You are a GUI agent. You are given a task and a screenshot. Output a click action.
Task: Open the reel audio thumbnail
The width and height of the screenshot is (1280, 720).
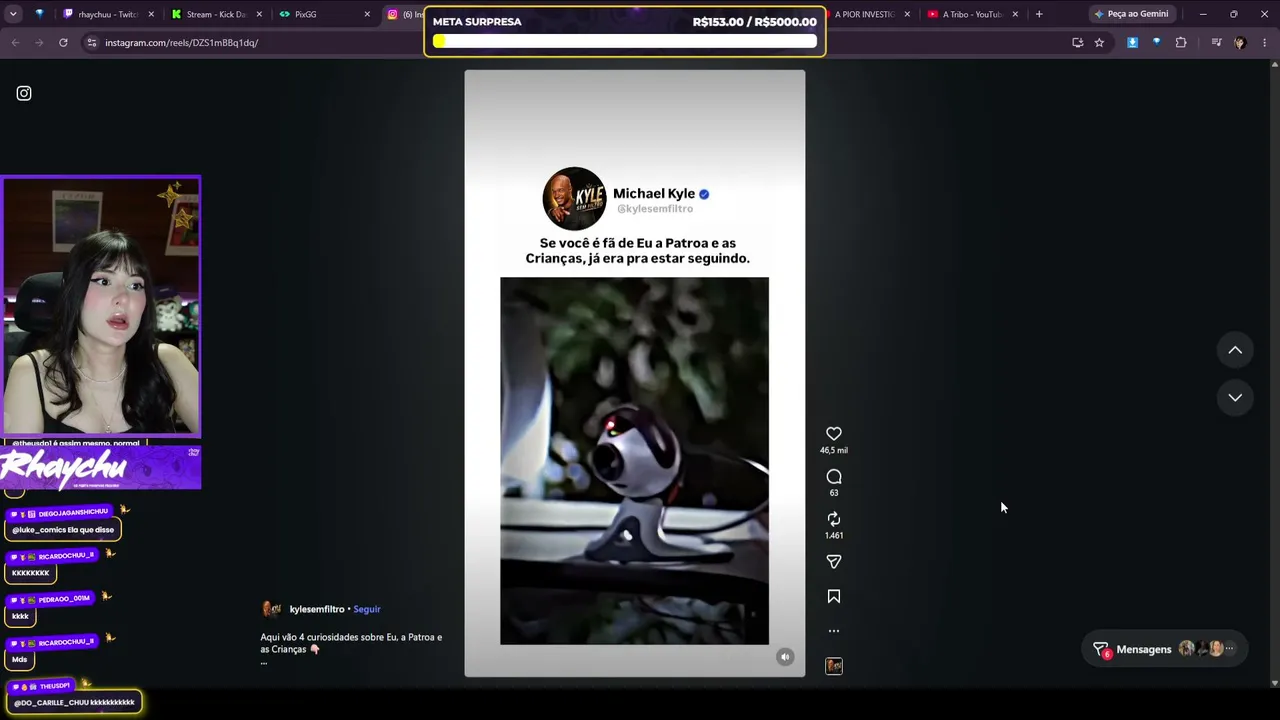834,666
